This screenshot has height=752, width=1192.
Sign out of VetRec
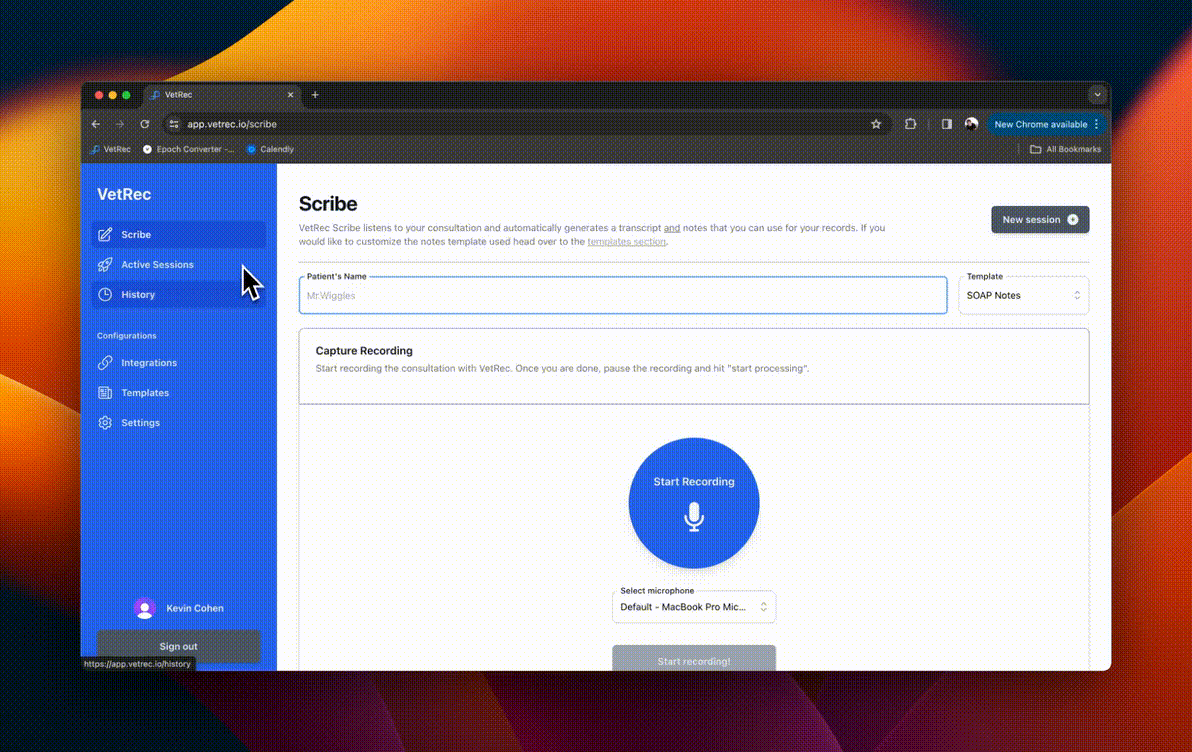pos(179,646)
